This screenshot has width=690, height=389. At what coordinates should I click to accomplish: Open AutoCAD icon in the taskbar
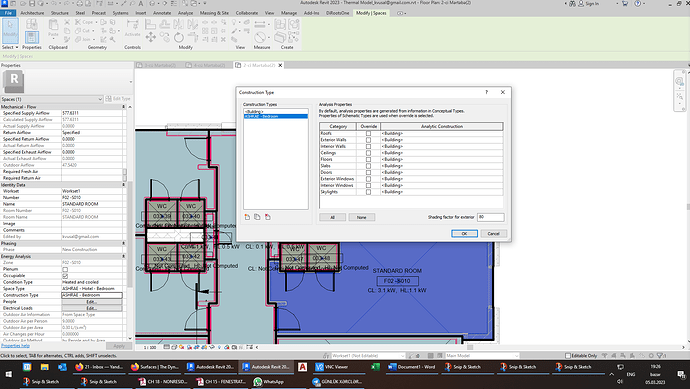coord(302,367)
